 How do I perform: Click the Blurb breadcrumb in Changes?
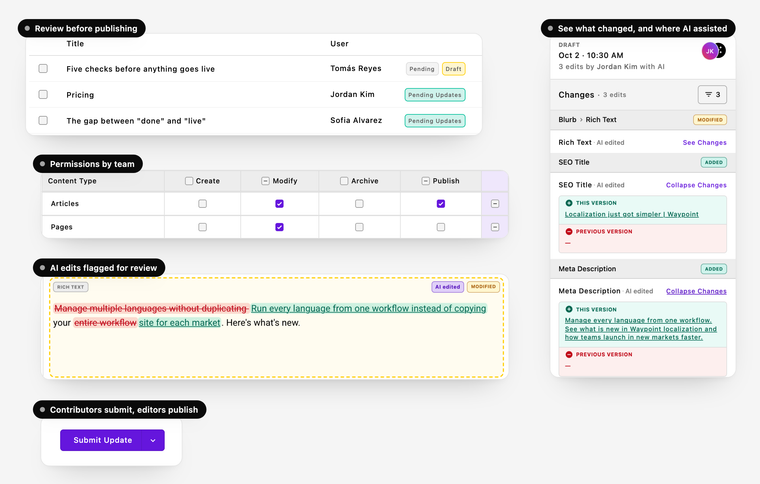pos(567,120)
